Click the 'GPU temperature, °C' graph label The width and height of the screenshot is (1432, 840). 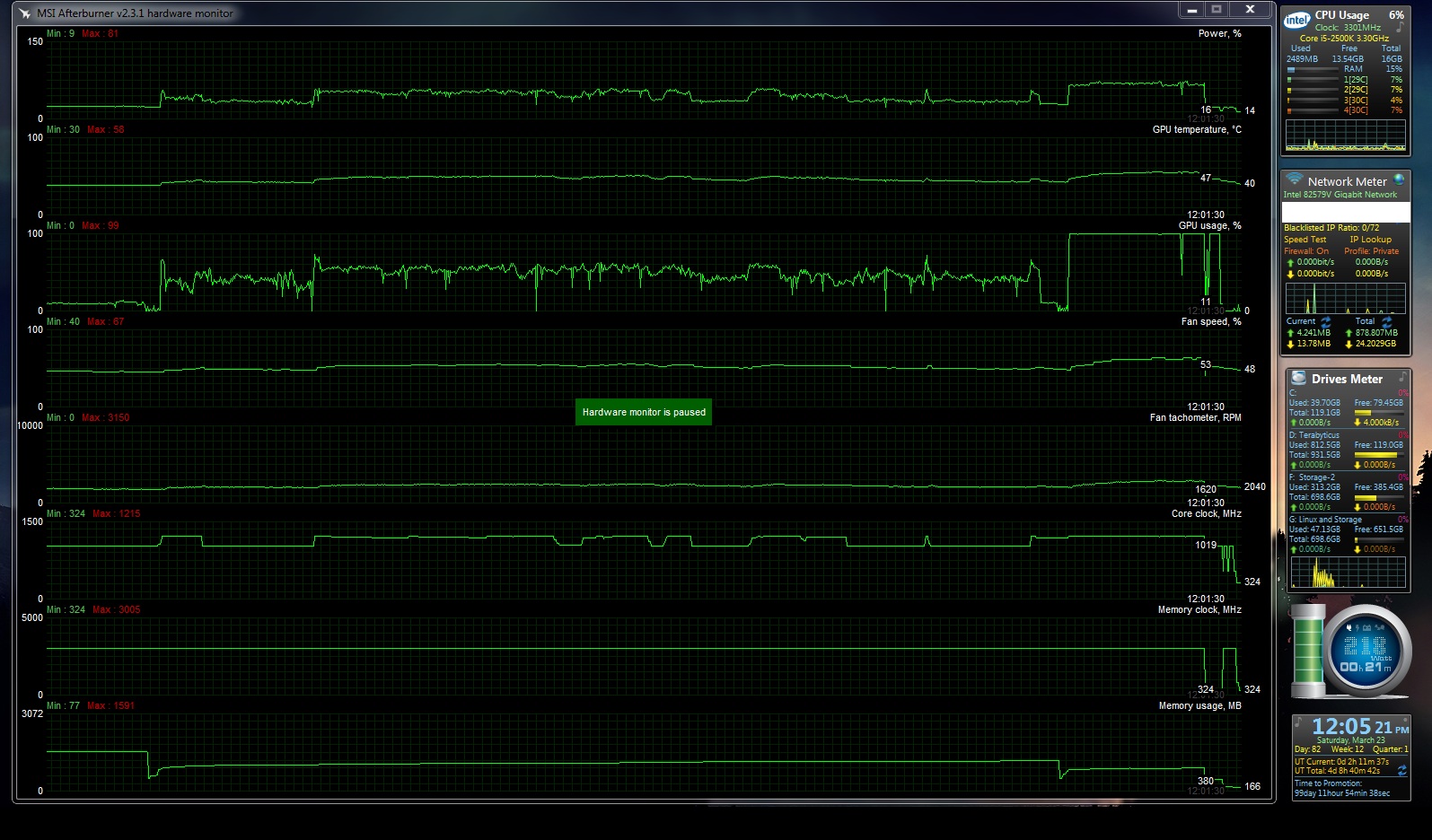pyautogui.click(x=1197, y=129)
